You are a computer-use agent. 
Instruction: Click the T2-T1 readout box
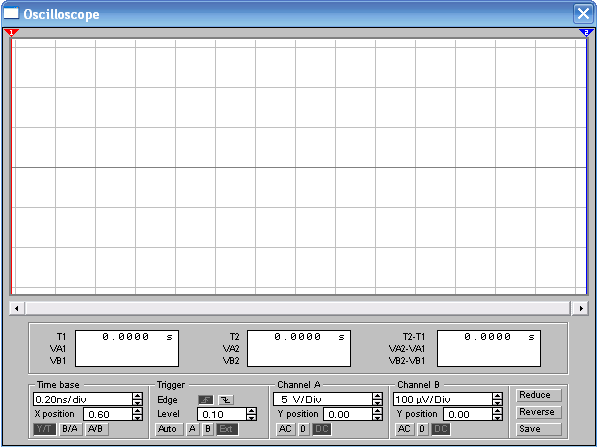pyautogui.click(x=489, y=348)
